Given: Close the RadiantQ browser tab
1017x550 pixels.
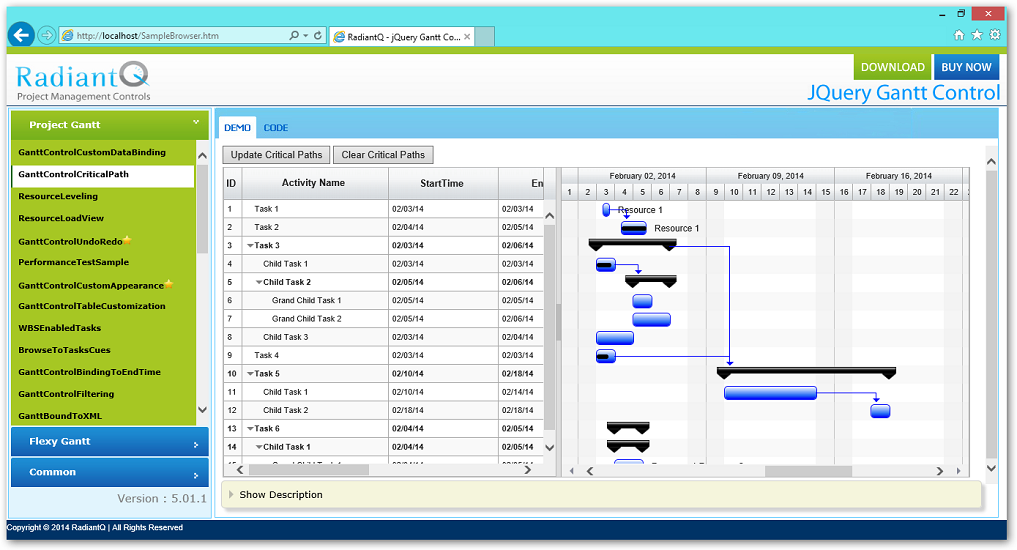Looking at the screenshot, I should point(467,37).
